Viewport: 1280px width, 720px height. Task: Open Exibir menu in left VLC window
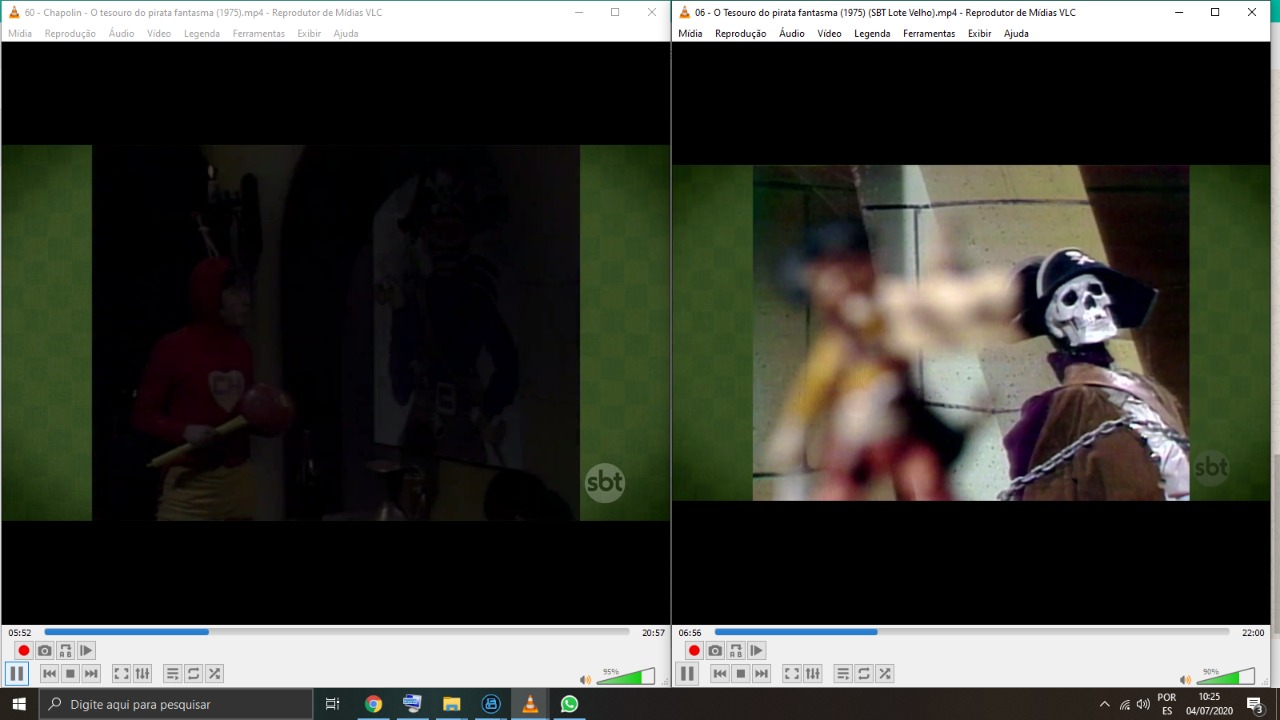[309, 33]
